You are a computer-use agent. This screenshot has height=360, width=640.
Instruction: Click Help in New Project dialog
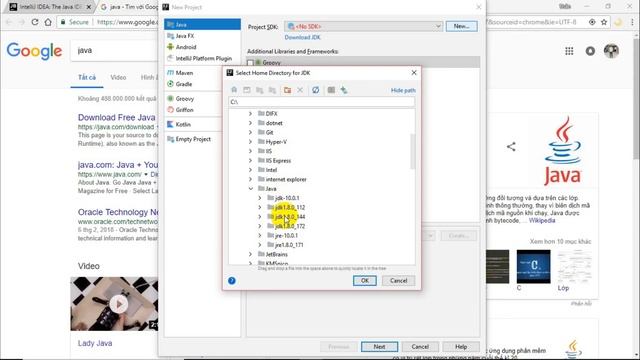461,347
